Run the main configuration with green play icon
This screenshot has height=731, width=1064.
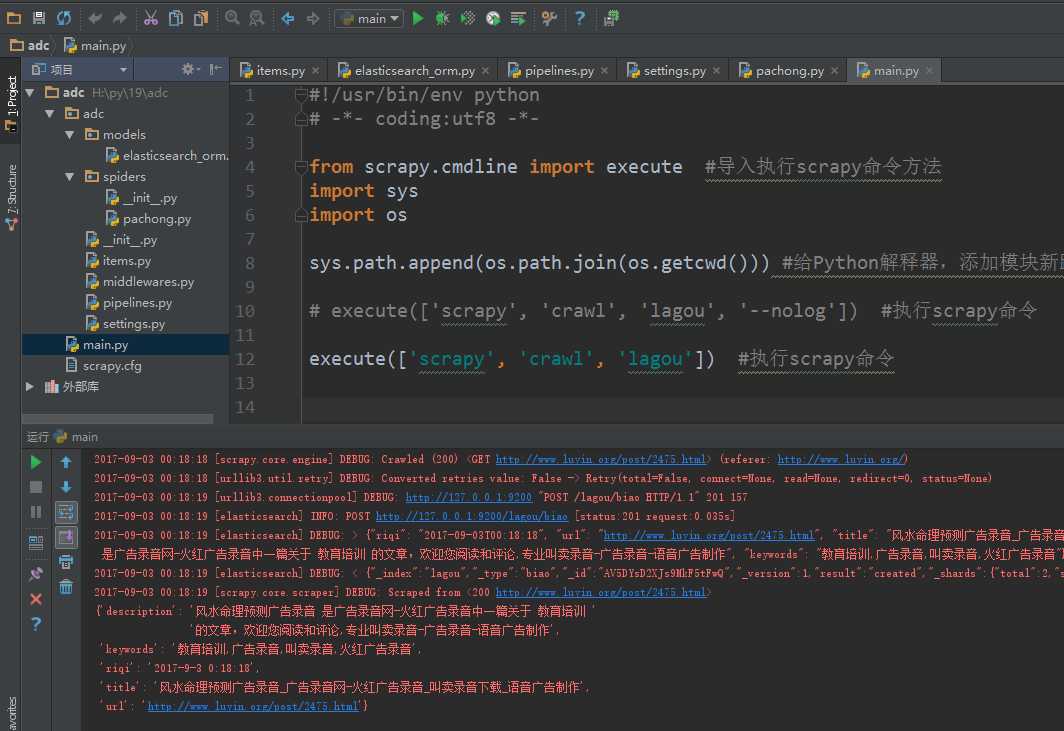[418, 18]
